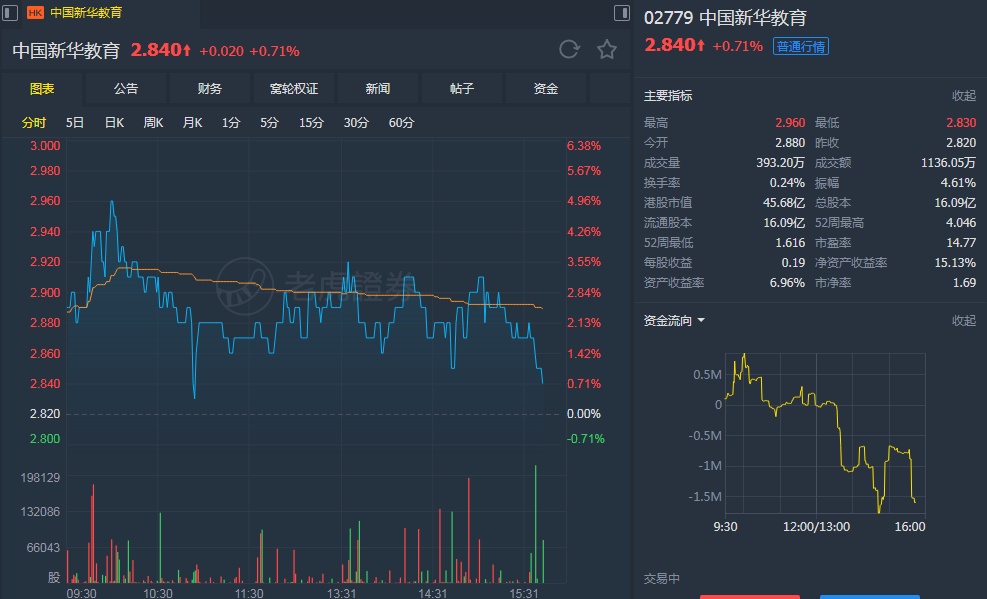
Task: Switch to the 图表 tab
Action: point(42,89)
